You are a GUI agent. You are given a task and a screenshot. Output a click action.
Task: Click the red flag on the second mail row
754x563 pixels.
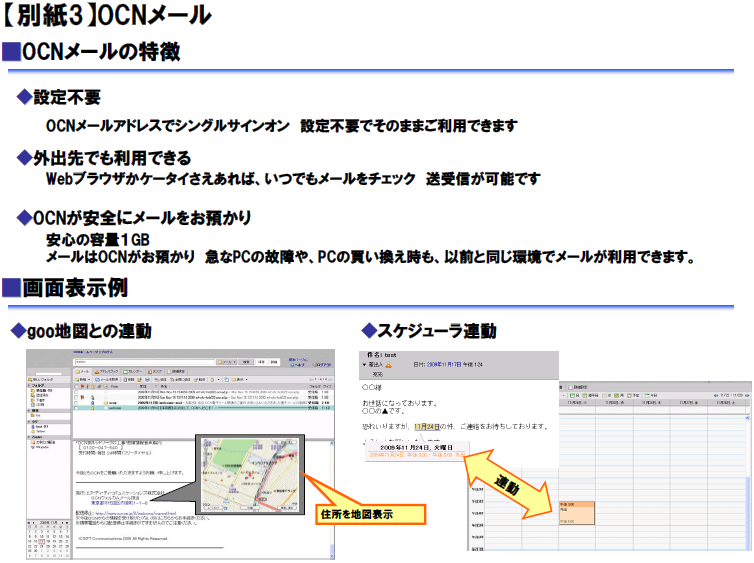82,398
